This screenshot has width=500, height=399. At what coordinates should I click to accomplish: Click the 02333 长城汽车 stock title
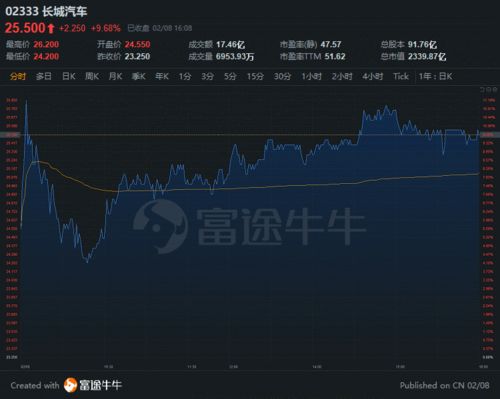point(46,11)
